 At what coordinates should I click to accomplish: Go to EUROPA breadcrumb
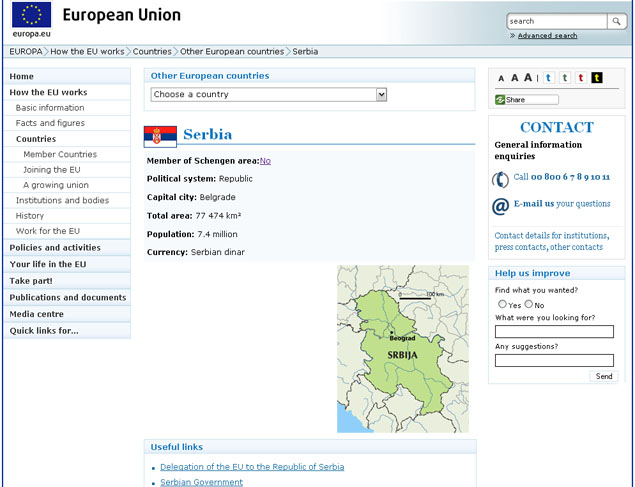[x=26, y=51]
